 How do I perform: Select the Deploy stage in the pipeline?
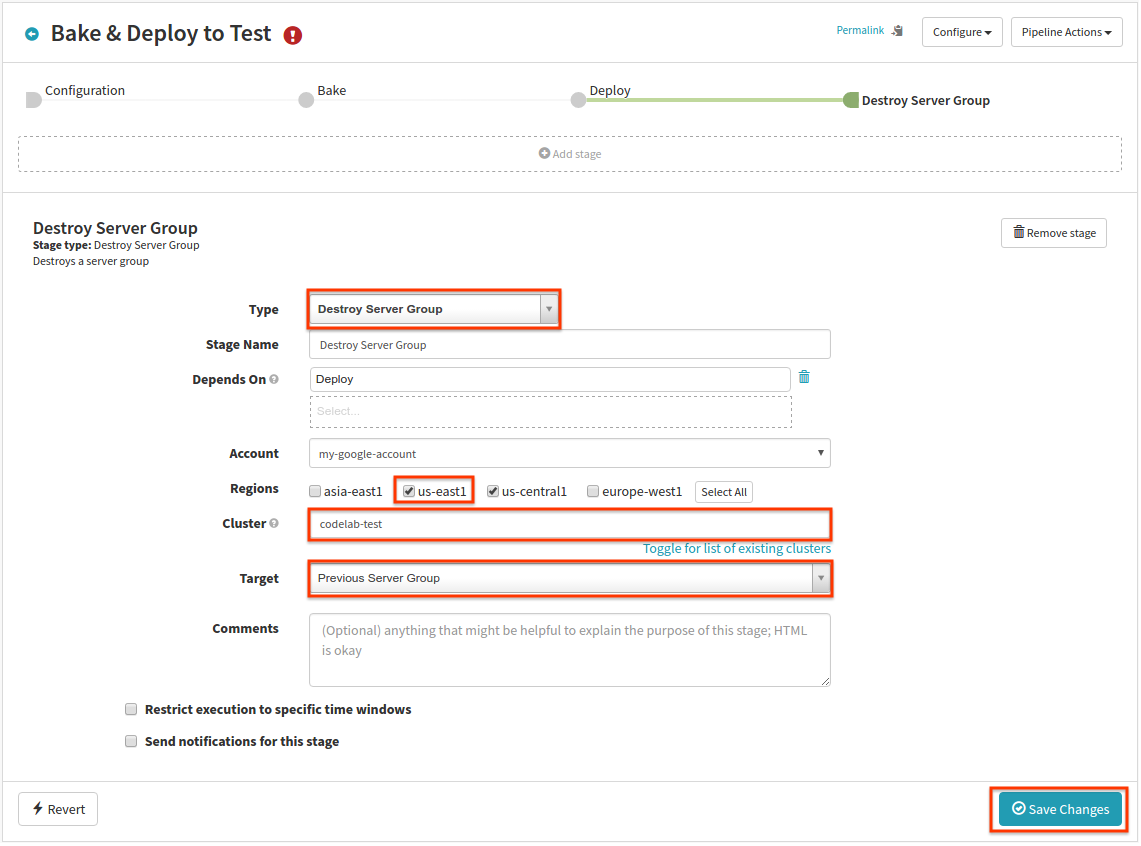coord(579,100)
